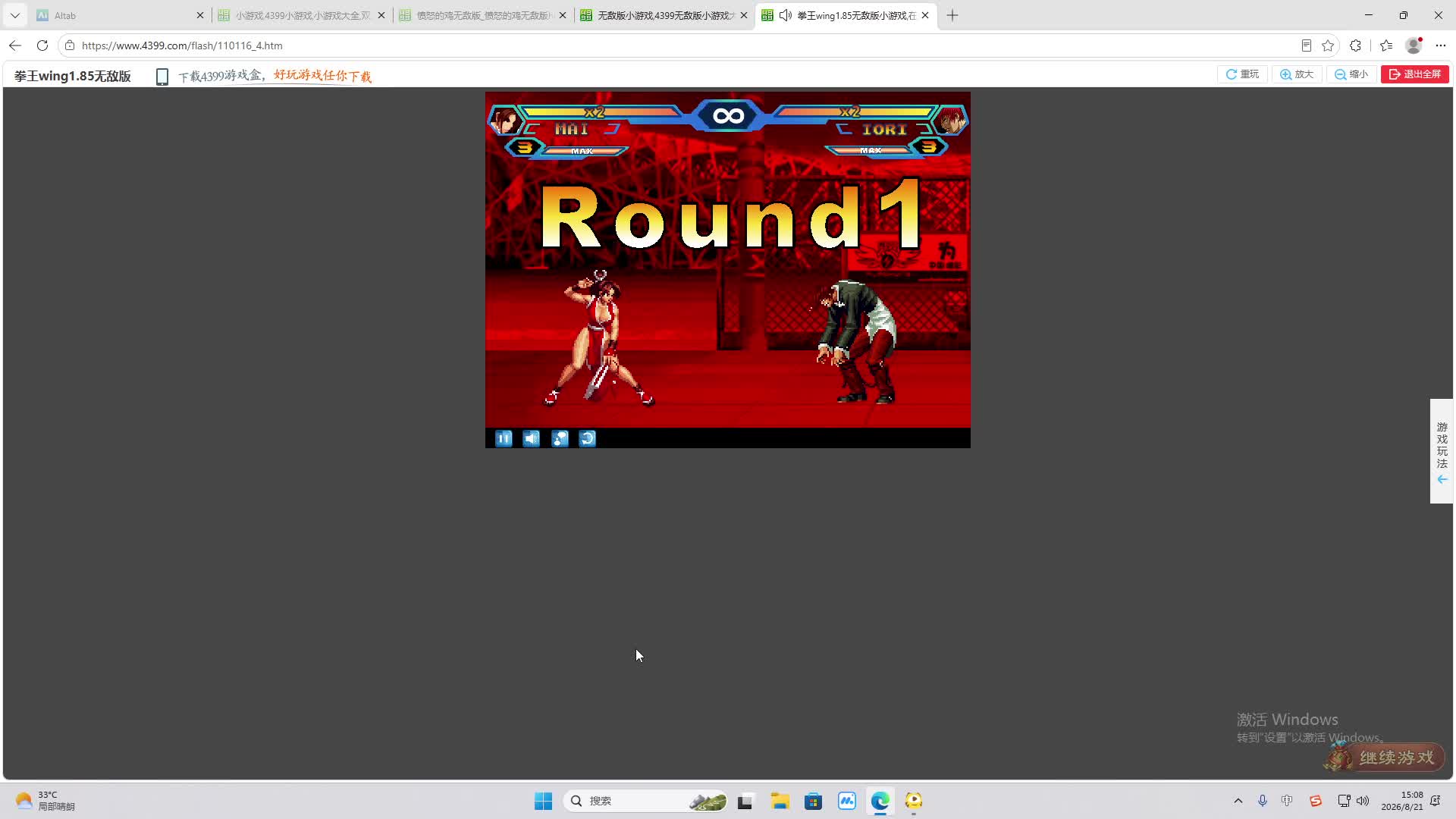Click the taskbar search box

click(x=645, y=801)
